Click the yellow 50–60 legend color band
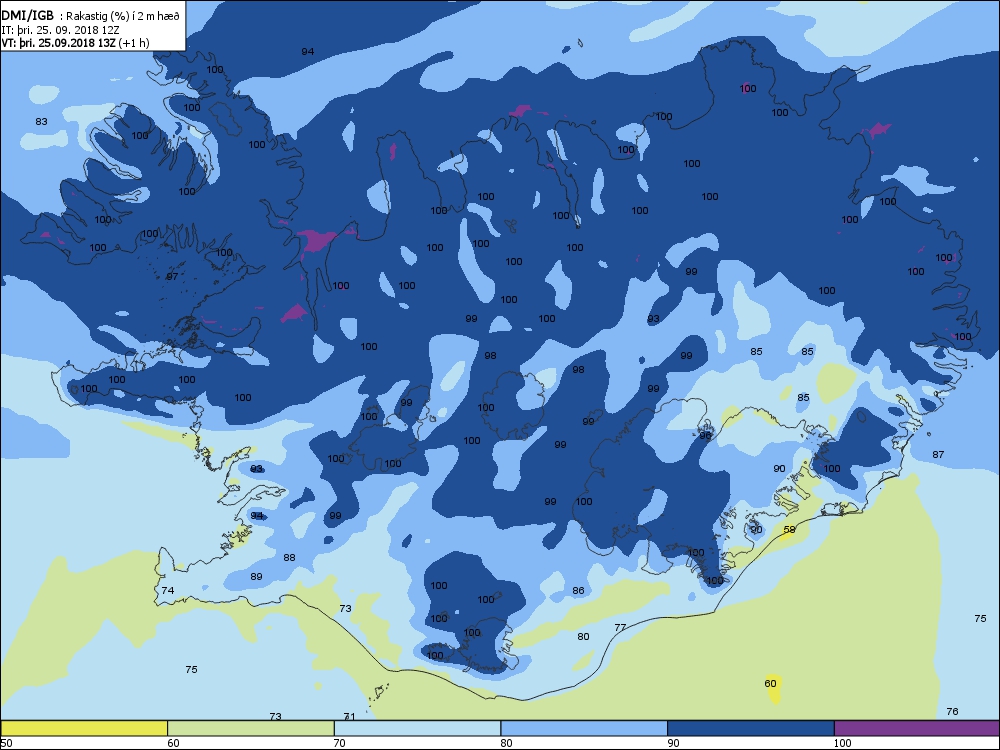Screen dimensions: 1000x750 coord(84,728)
